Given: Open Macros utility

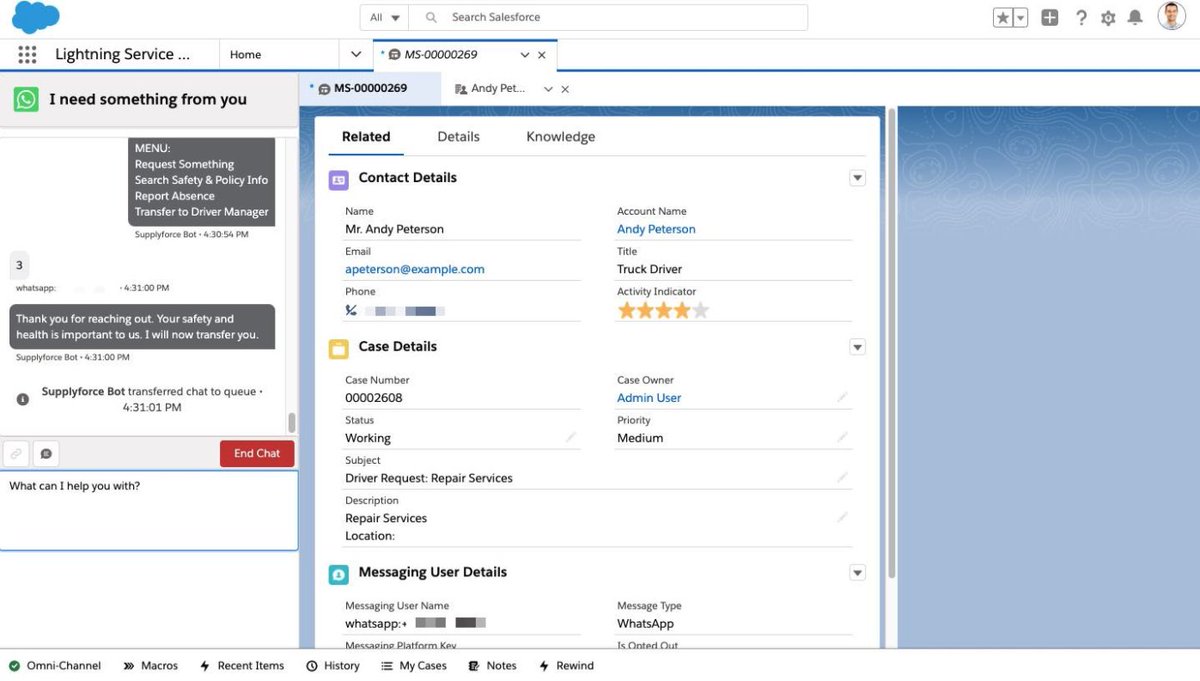Looking at the screenshot, I should (x=151, y=666).
